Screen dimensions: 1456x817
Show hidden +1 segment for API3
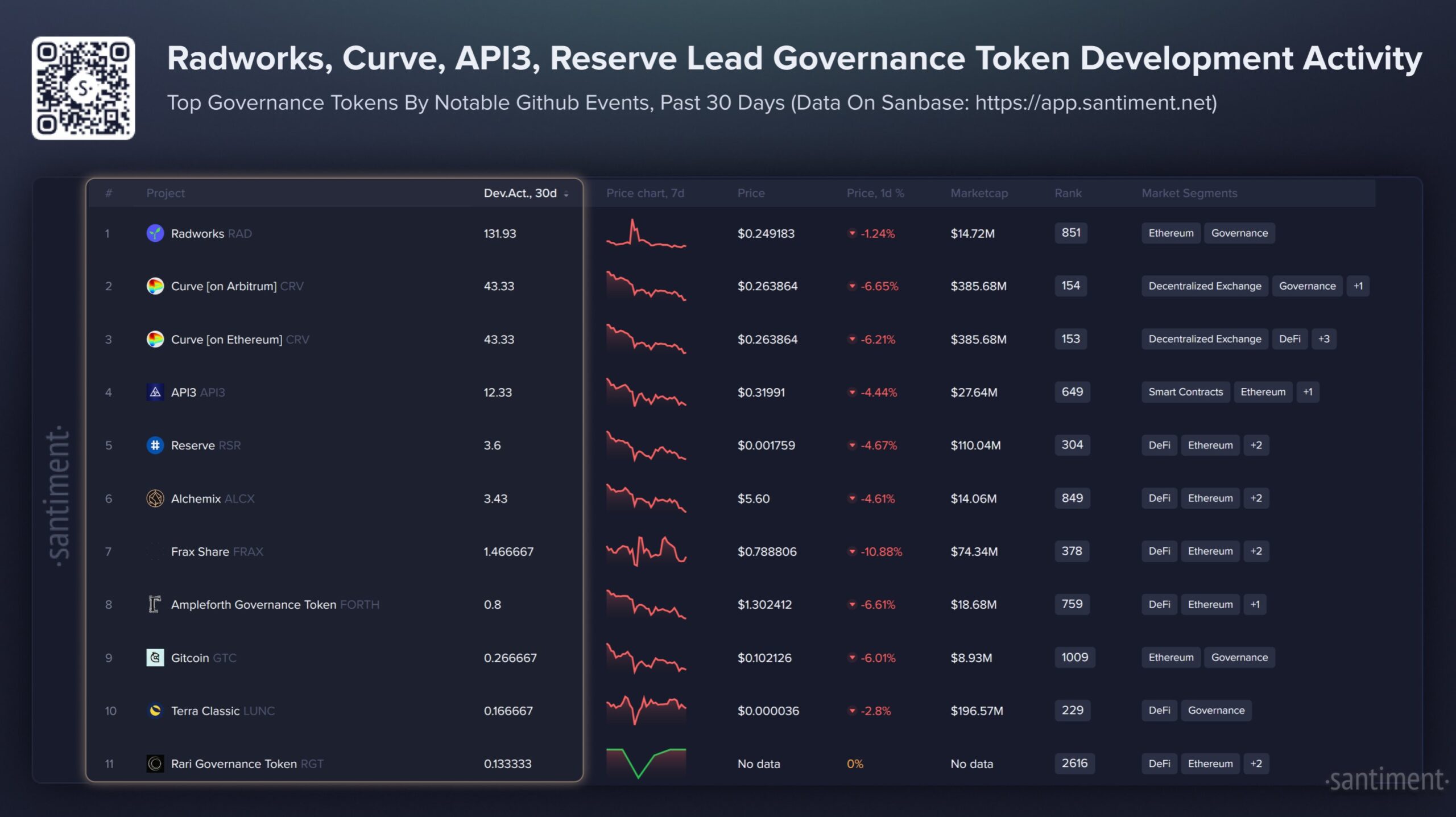1308,391
